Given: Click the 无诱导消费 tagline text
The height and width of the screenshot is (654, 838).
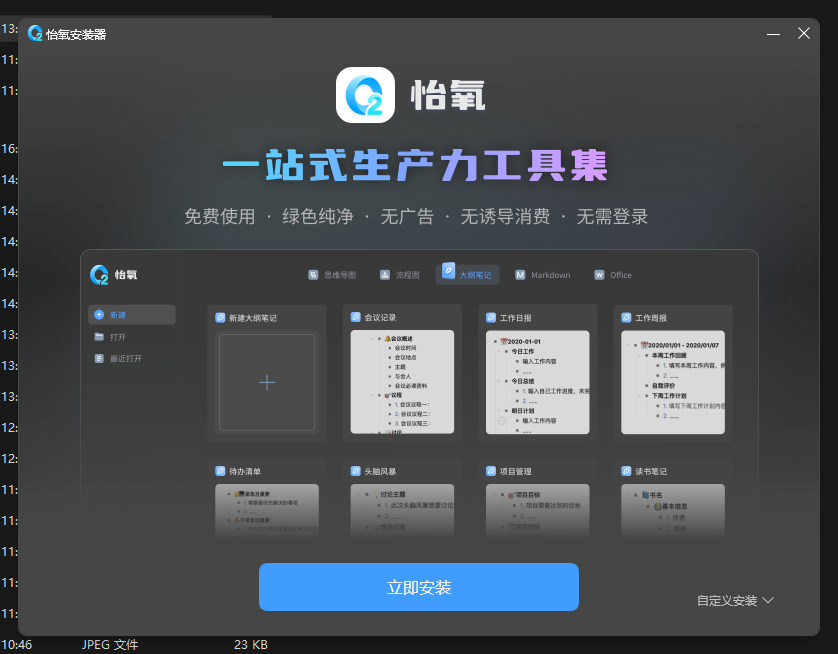Looking at the screenshot, I should coord(505,216).
